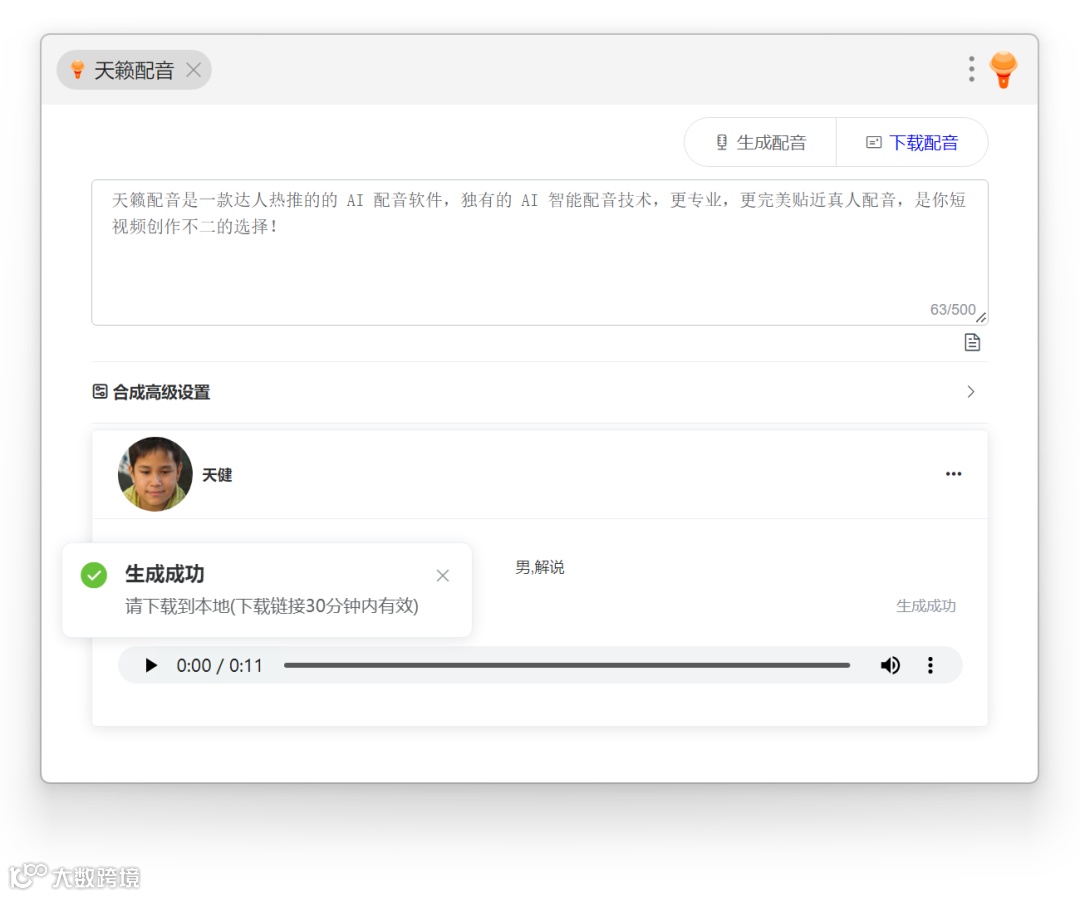This screenshot has height=897, width=1080.
Task: Open the audio player more options menu
Action: [930, 665]
